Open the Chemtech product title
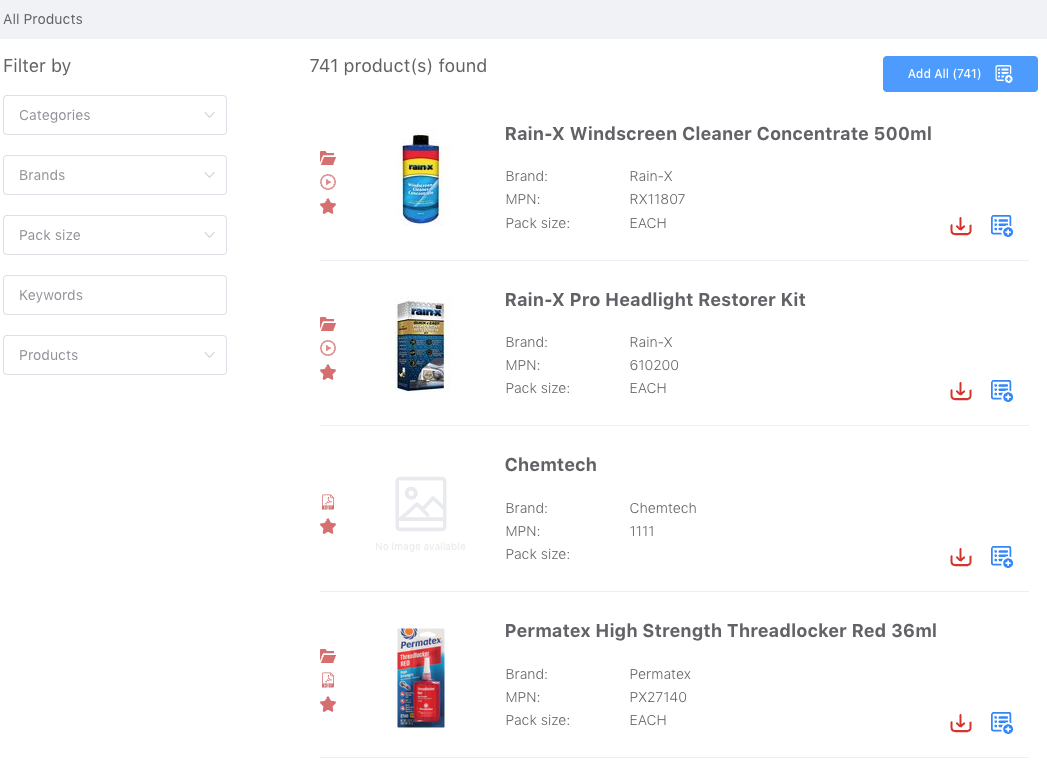 click(x=550, y=465)
